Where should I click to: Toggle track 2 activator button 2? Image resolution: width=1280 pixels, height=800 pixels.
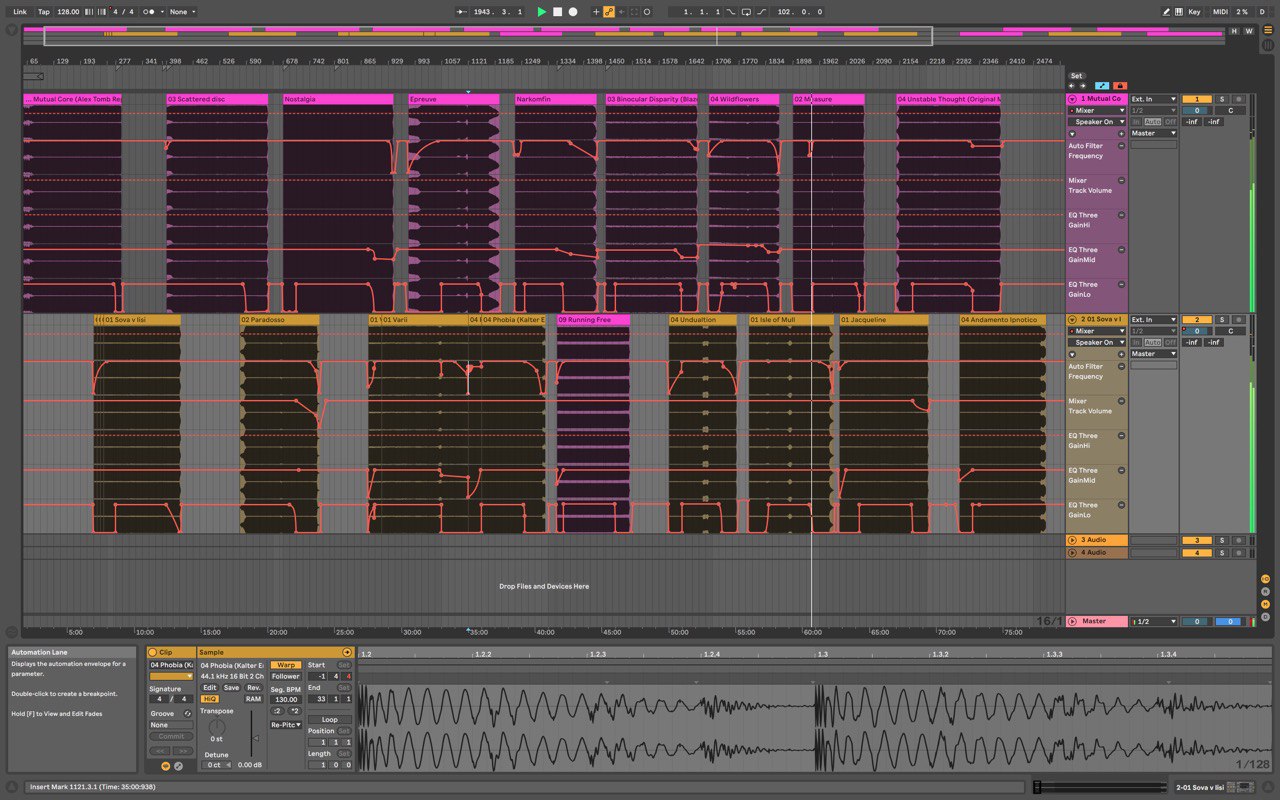[1196, 320]
